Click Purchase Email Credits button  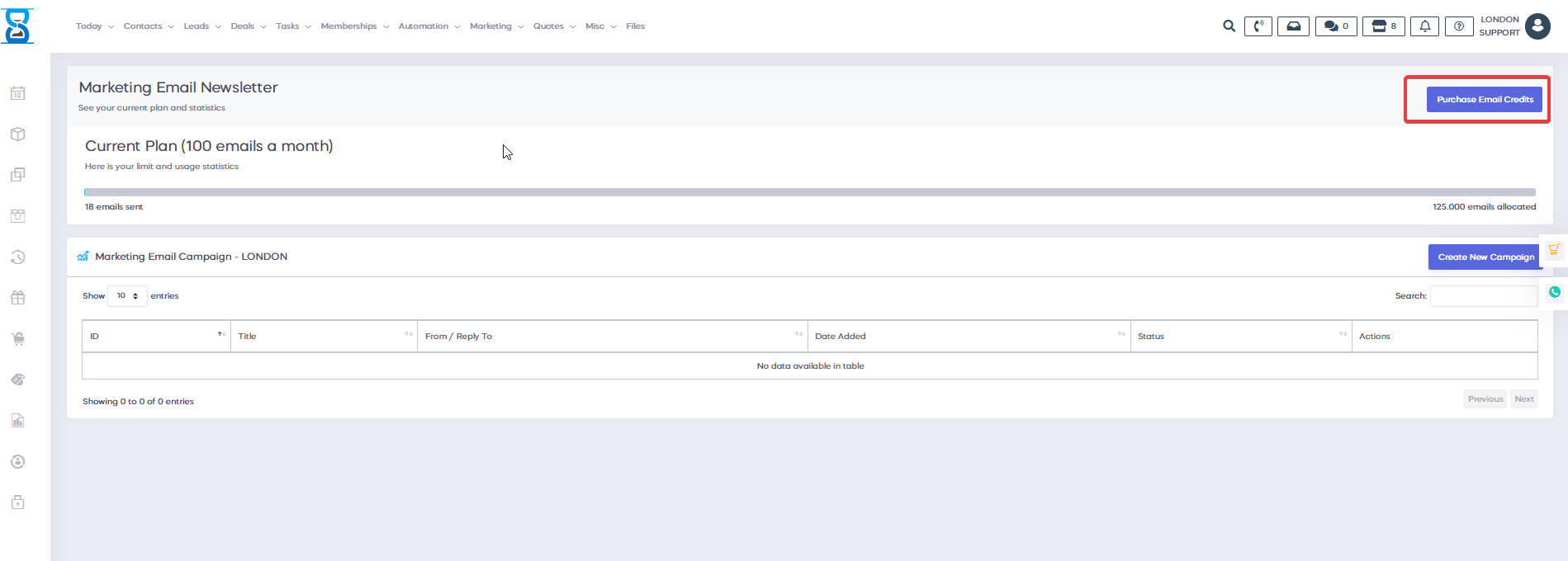[1484, 100]
